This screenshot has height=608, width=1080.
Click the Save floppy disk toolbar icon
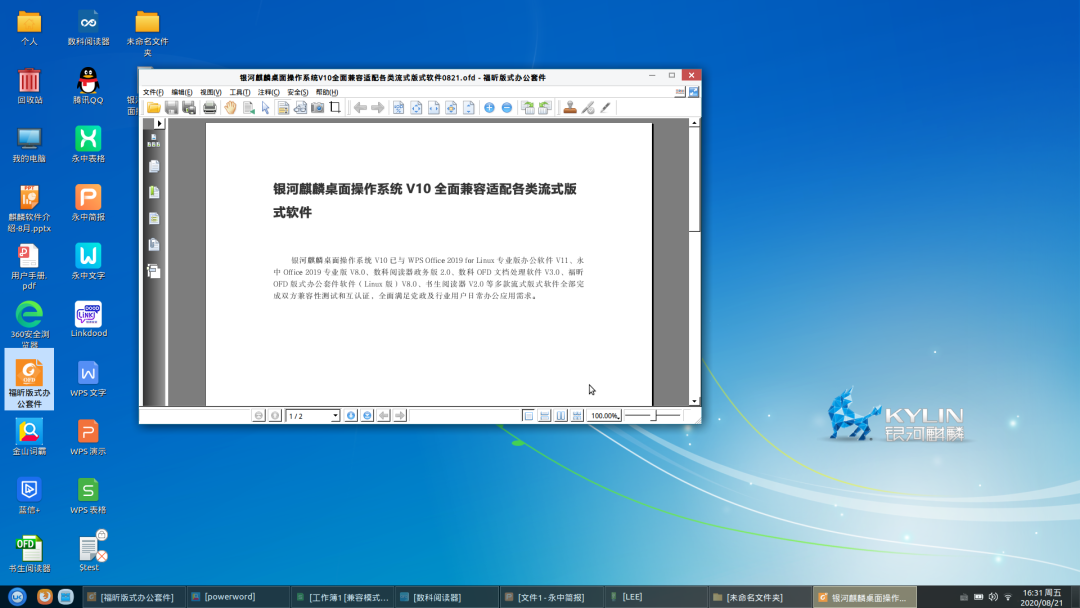(x=172, y=107)
